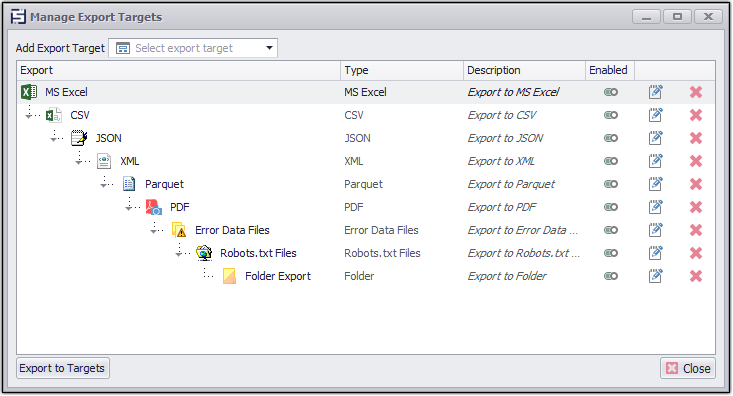Click the MS Excel file icon

point(29,92)
